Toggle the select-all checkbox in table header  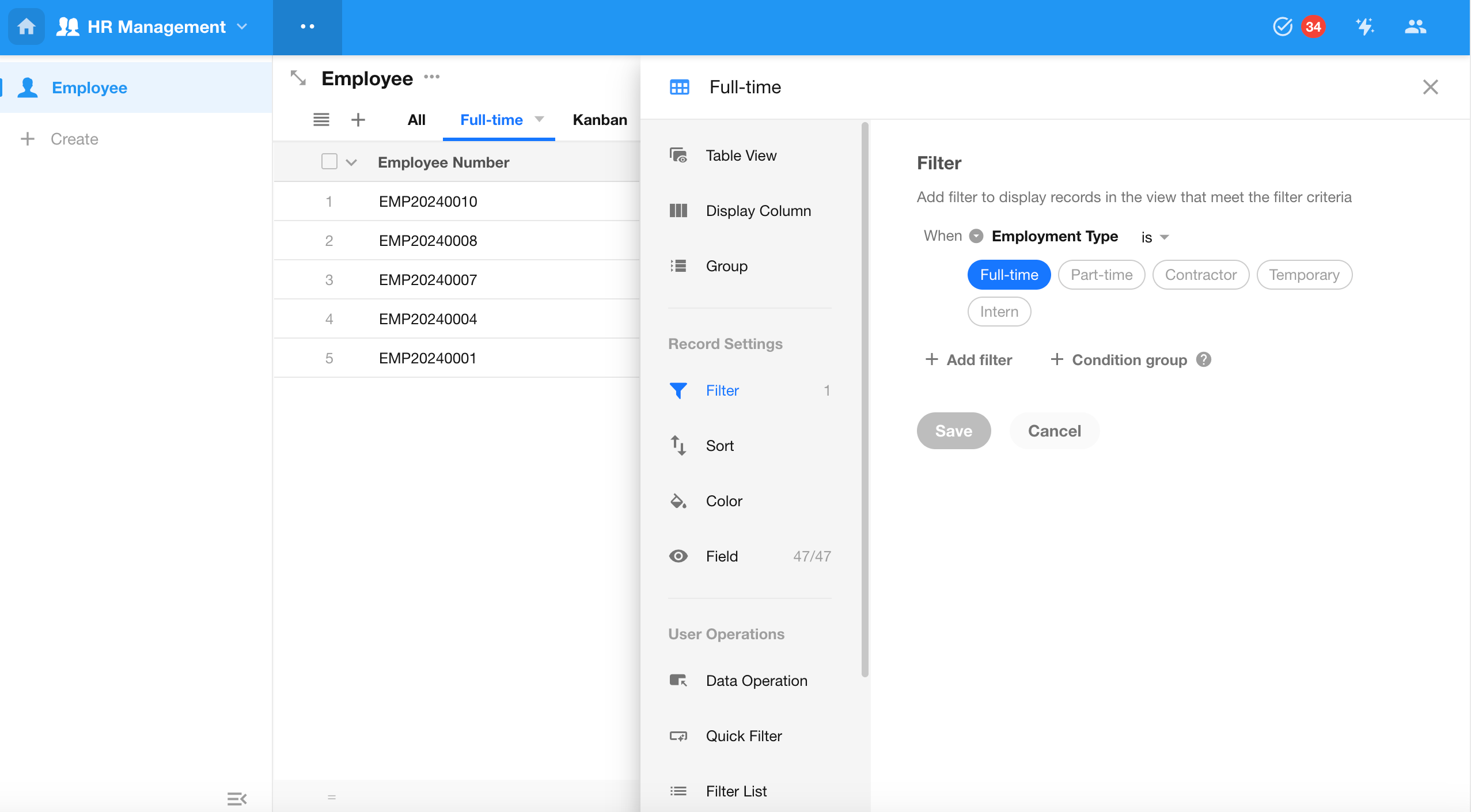[x=329, y=162]
